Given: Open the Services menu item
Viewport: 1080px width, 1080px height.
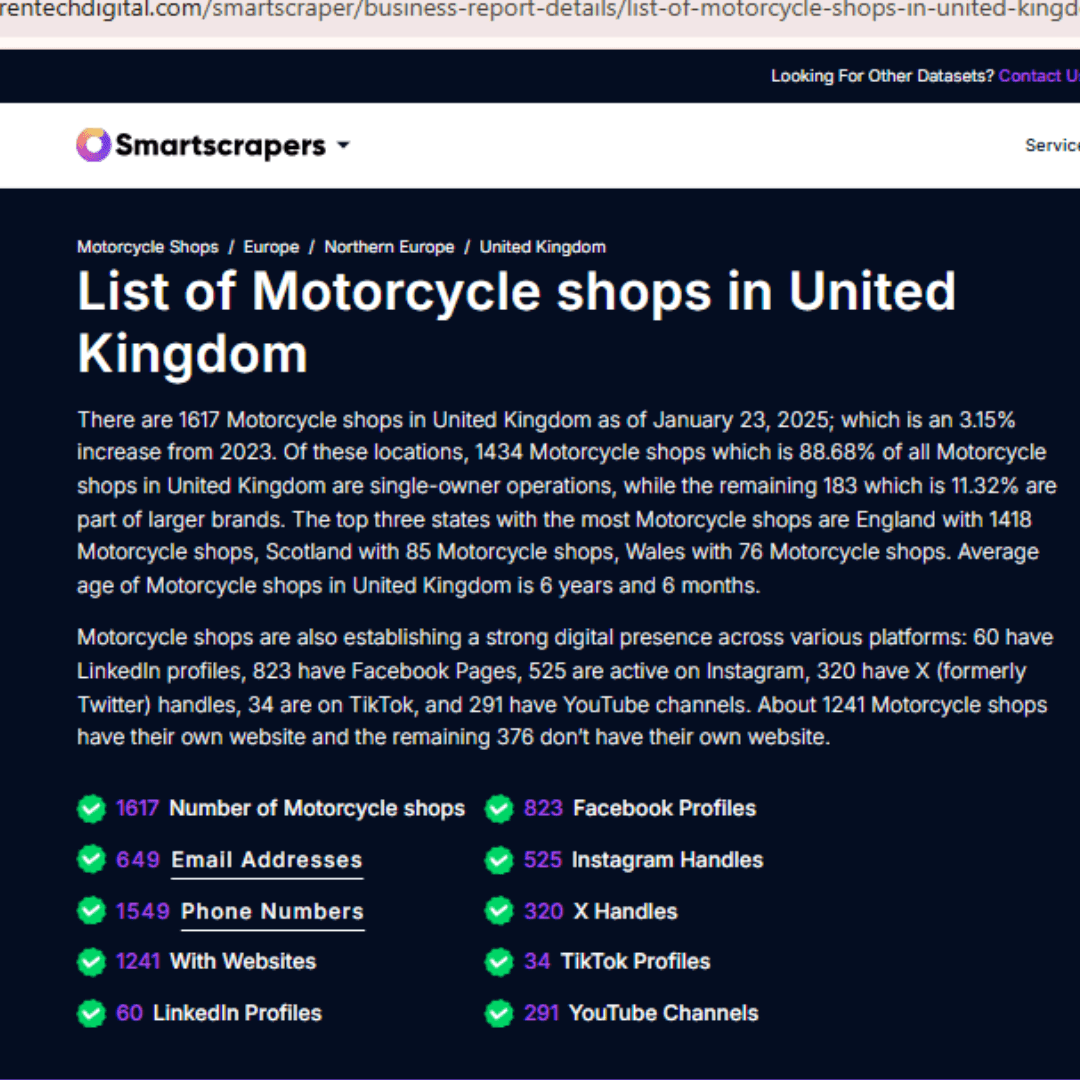Looking at the screenshot, I should pyautogui.click(x=1052, y=145).
